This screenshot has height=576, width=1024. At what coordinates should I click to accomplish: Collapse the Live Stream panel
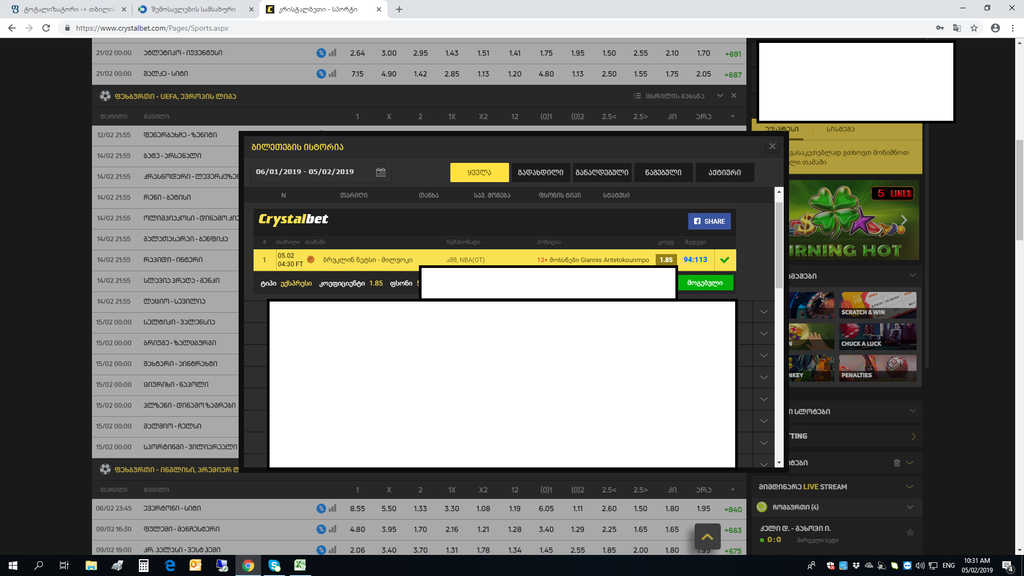coord(909,487)
